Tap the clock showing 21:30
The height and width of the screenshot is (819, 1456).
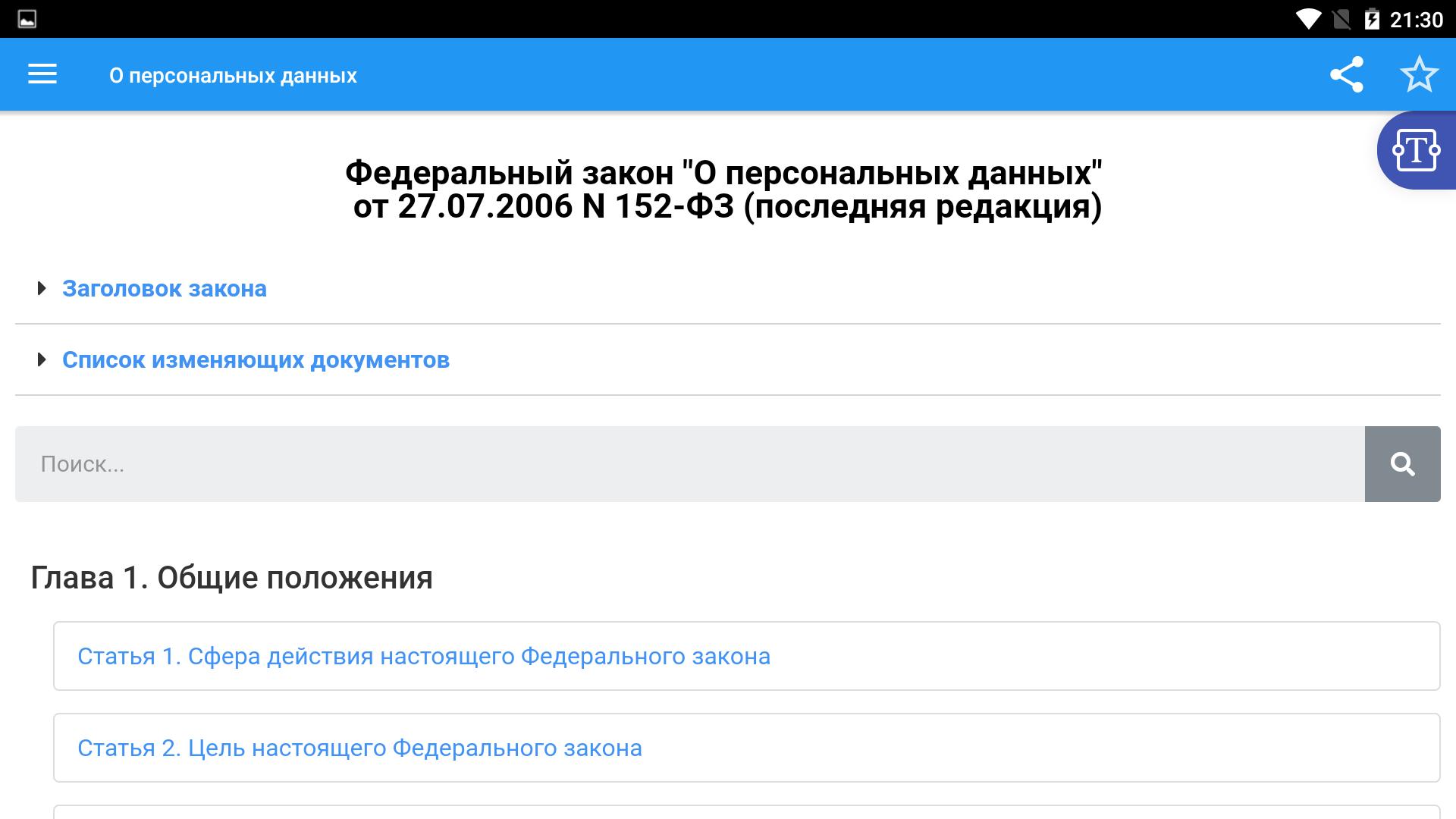(1416, 20)
